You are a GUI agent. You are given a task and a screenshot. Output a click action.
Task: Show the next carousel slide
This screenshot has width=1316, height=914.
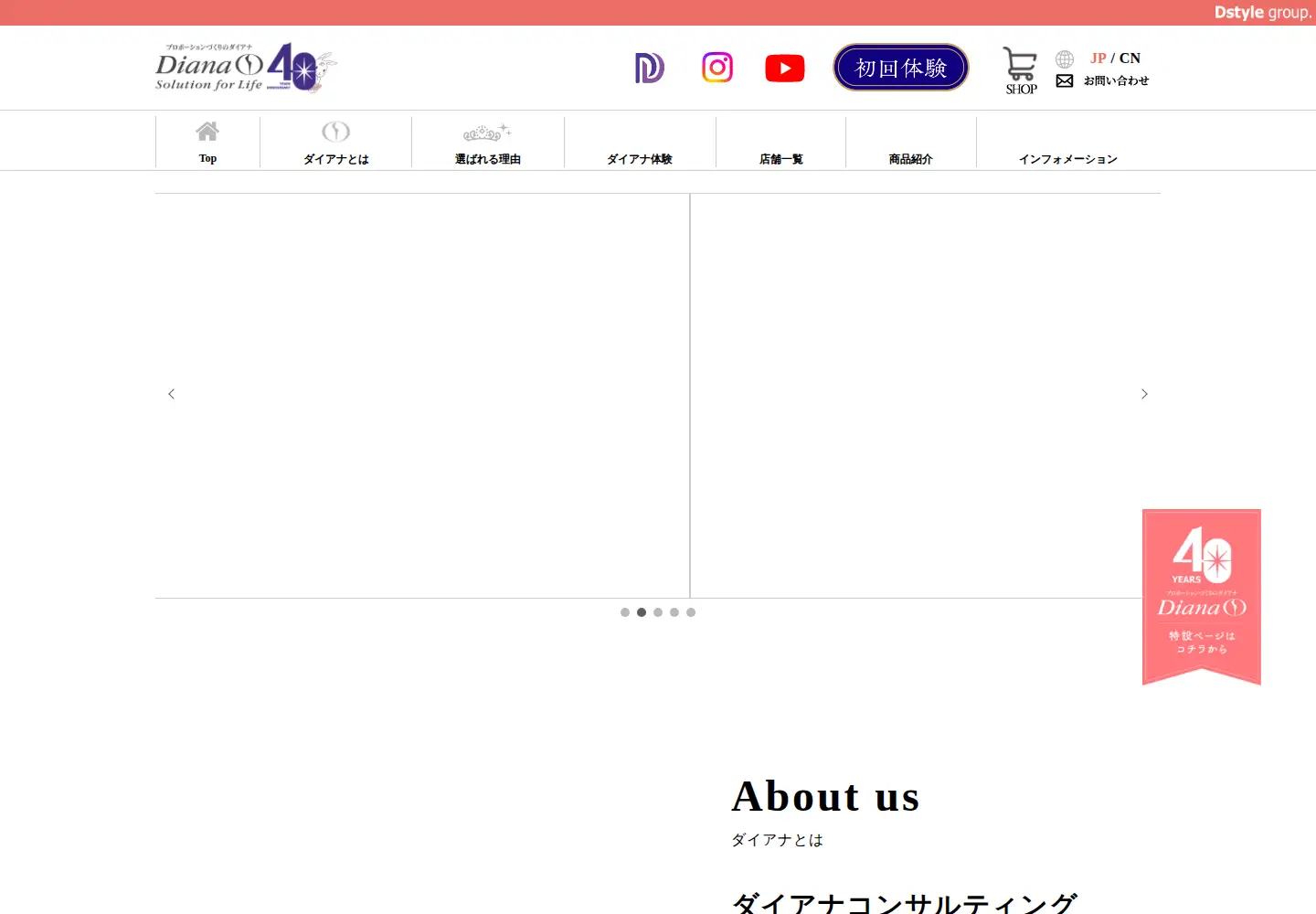tap(1144, 394)
